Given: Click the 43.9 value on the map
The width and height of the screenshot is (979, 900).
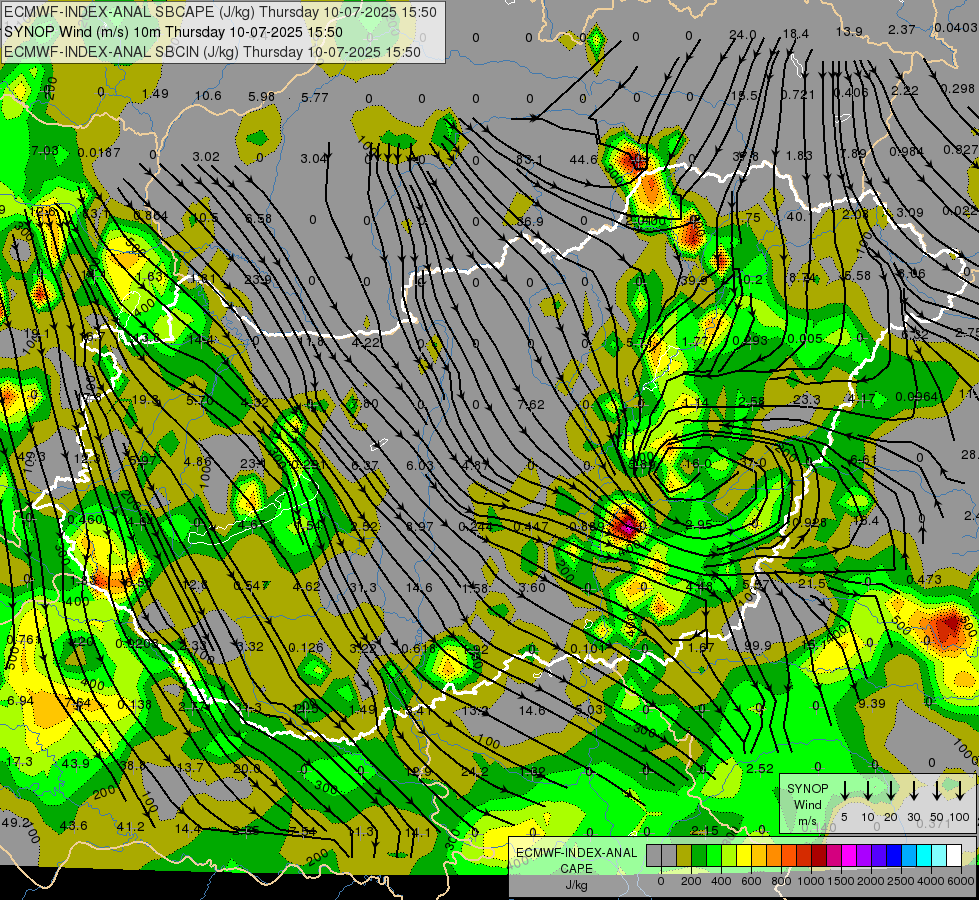Looking at the screenshot, I should (75, 763).
